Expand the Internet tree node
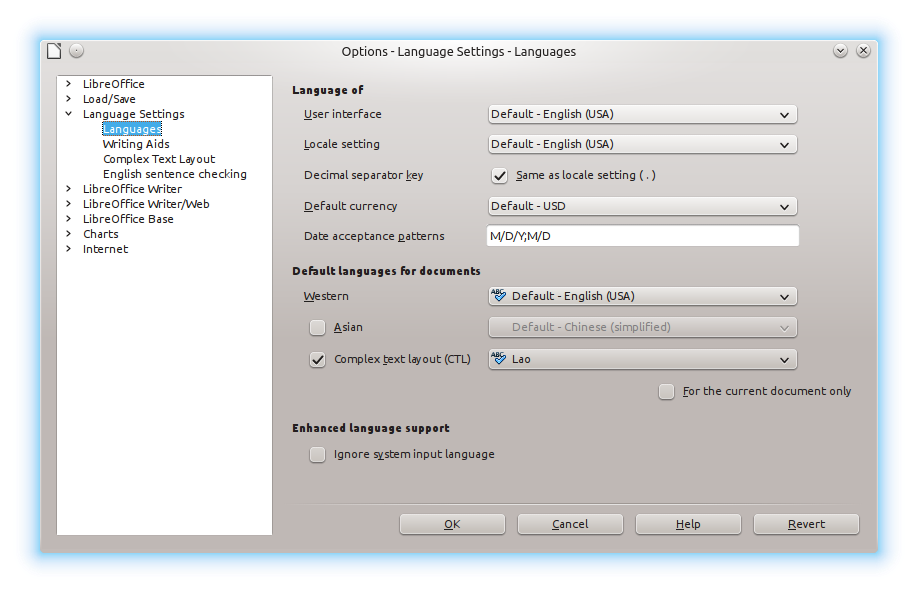918x593 pixels. point(68,249)
